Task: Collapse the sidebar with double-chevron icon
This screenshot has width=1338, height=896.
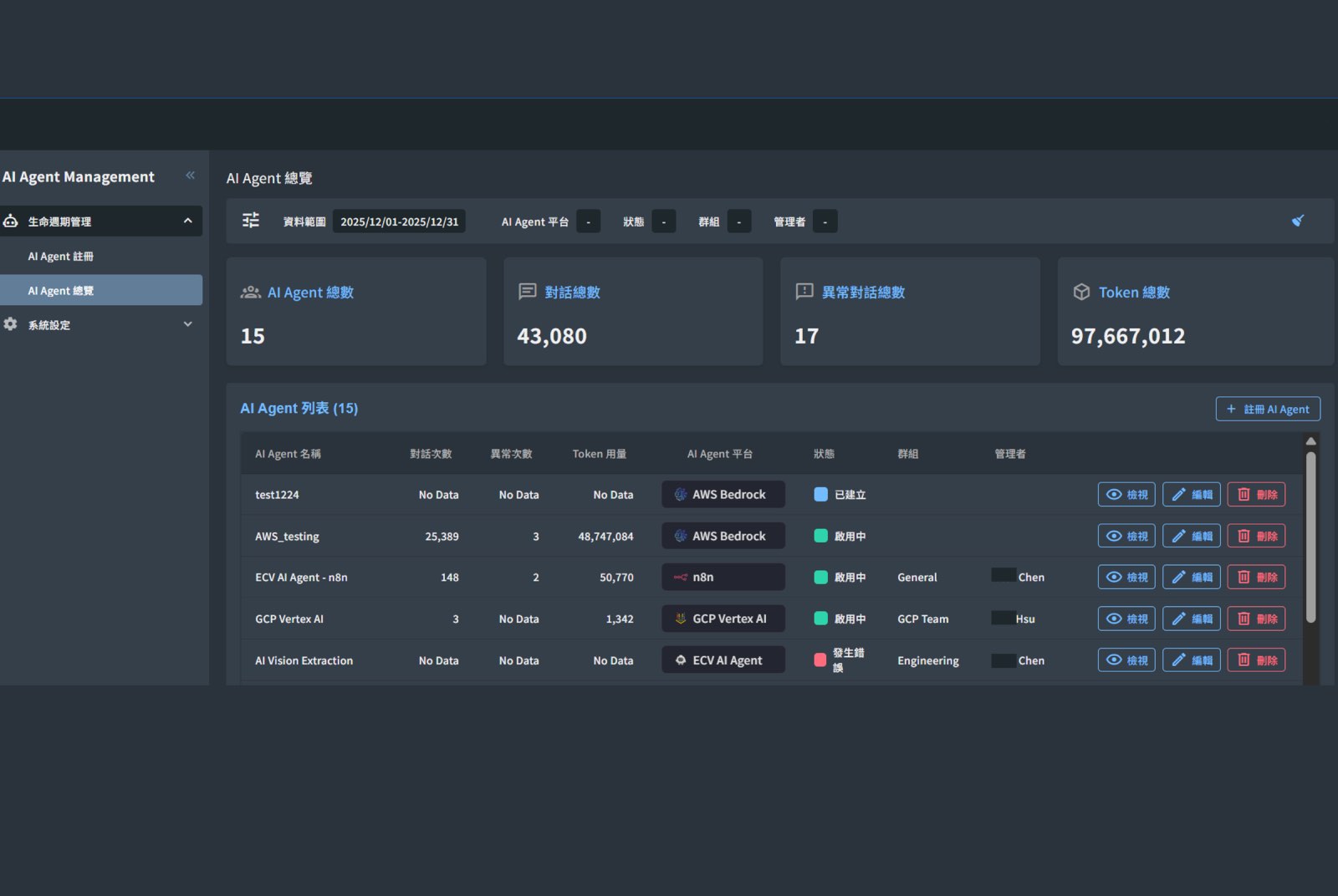Action: 190,176
